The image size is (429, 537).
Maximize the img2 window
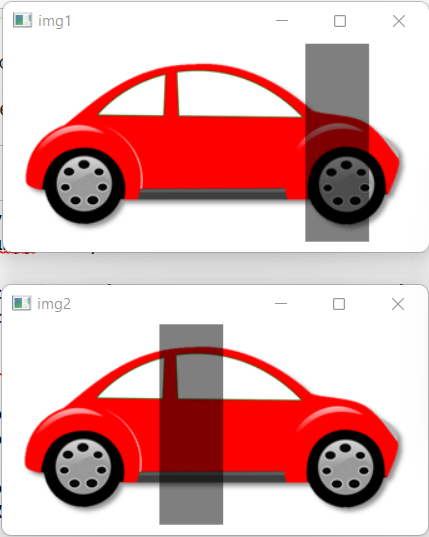(339, 304)
